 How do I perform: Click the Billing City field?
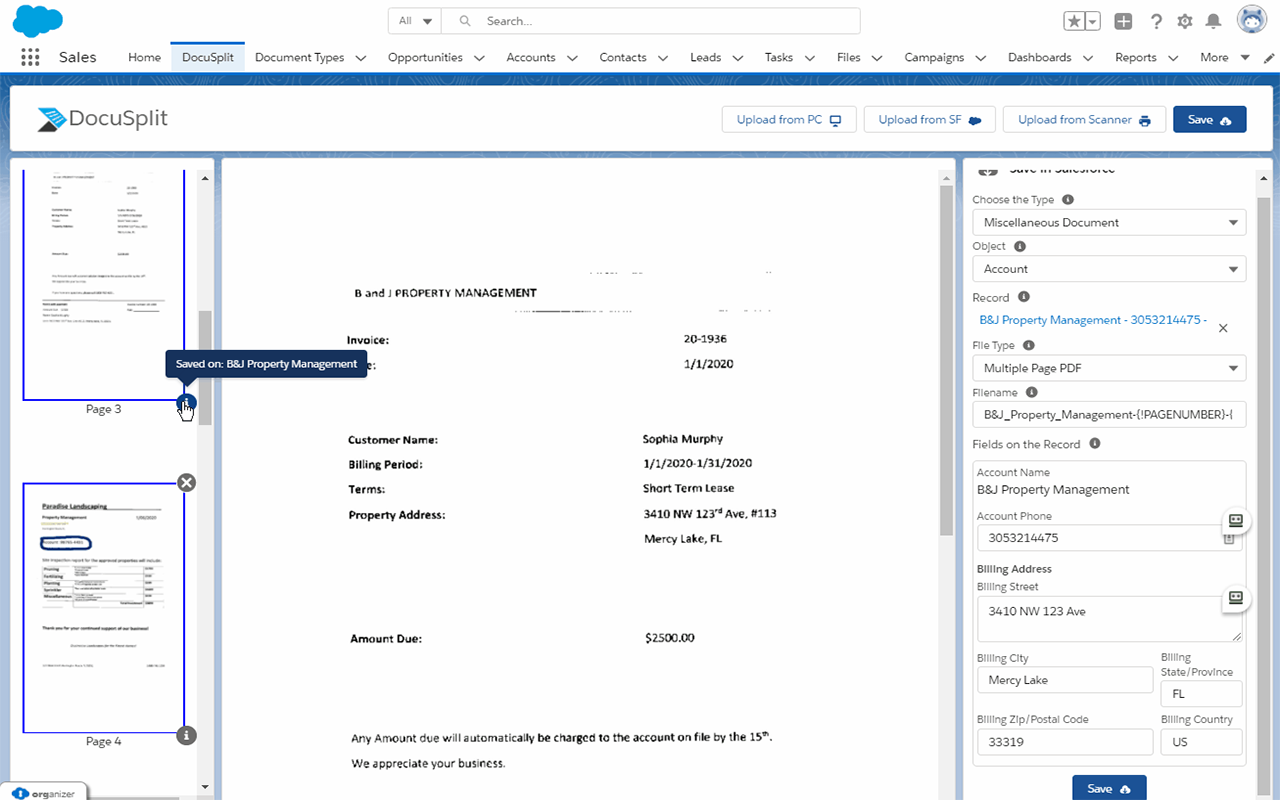point(1065,680)
